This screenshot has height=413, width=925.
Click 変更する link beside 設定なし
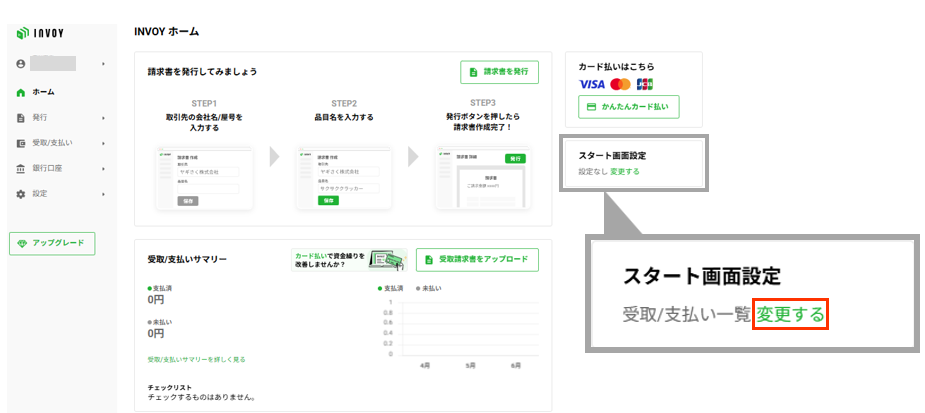pyautogui.click(x=625, y=172)
